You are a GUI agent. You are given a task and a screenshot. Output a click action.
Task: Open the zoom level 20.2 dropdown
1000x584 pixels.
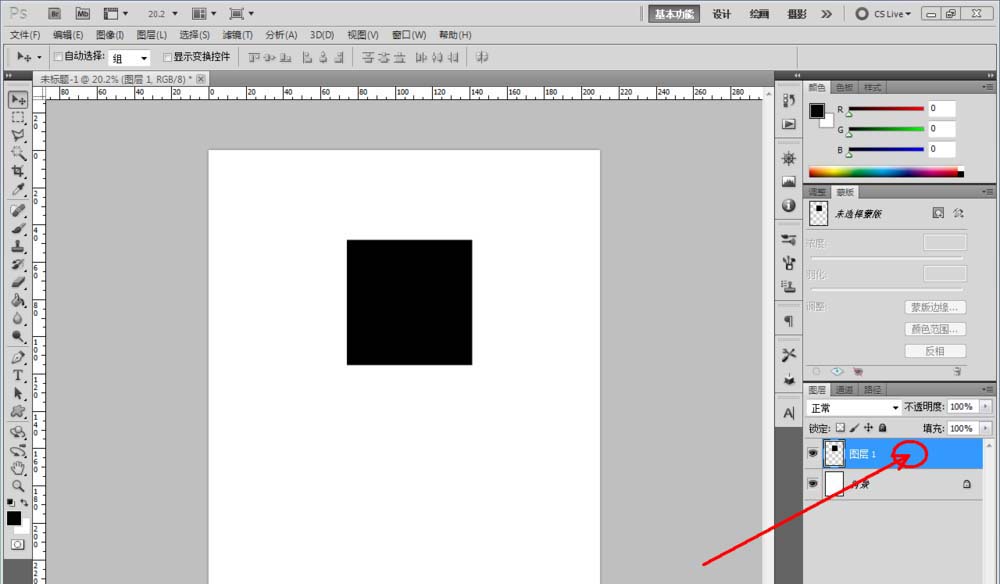[x=175, y=13]
